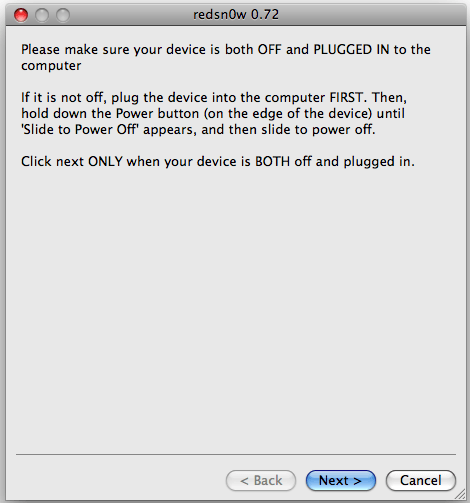Close the redsn0w window using red button
Image resolution: width=470 pixels, height=503 pixels.
[21, 15]
